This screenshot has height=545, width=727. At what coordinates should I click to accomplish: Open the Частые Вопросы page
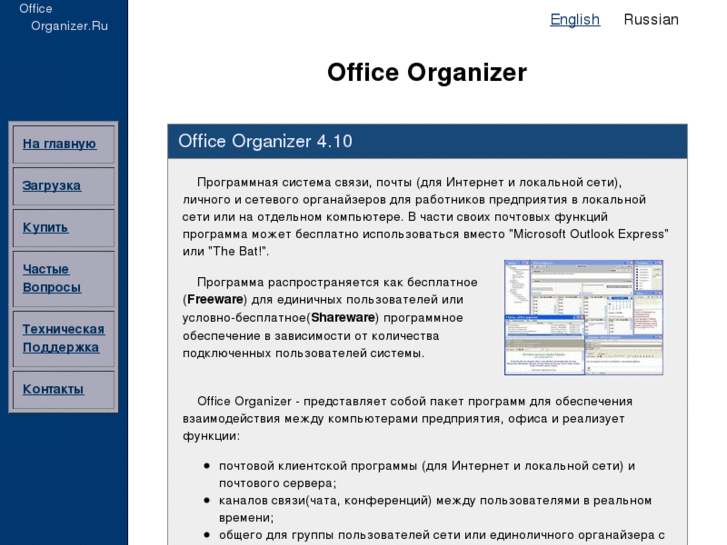51,278
